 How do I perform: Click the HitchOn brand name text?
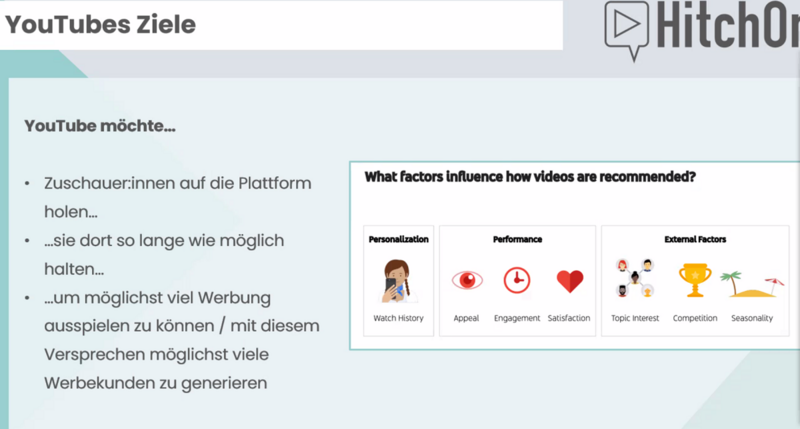tap(728, 26)
